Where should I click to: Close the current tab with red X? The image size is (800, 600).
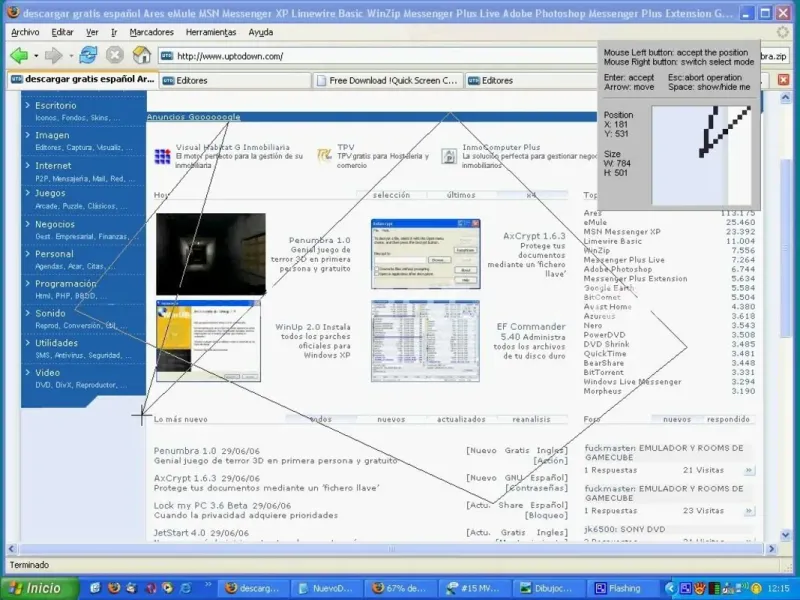[783, 80]
